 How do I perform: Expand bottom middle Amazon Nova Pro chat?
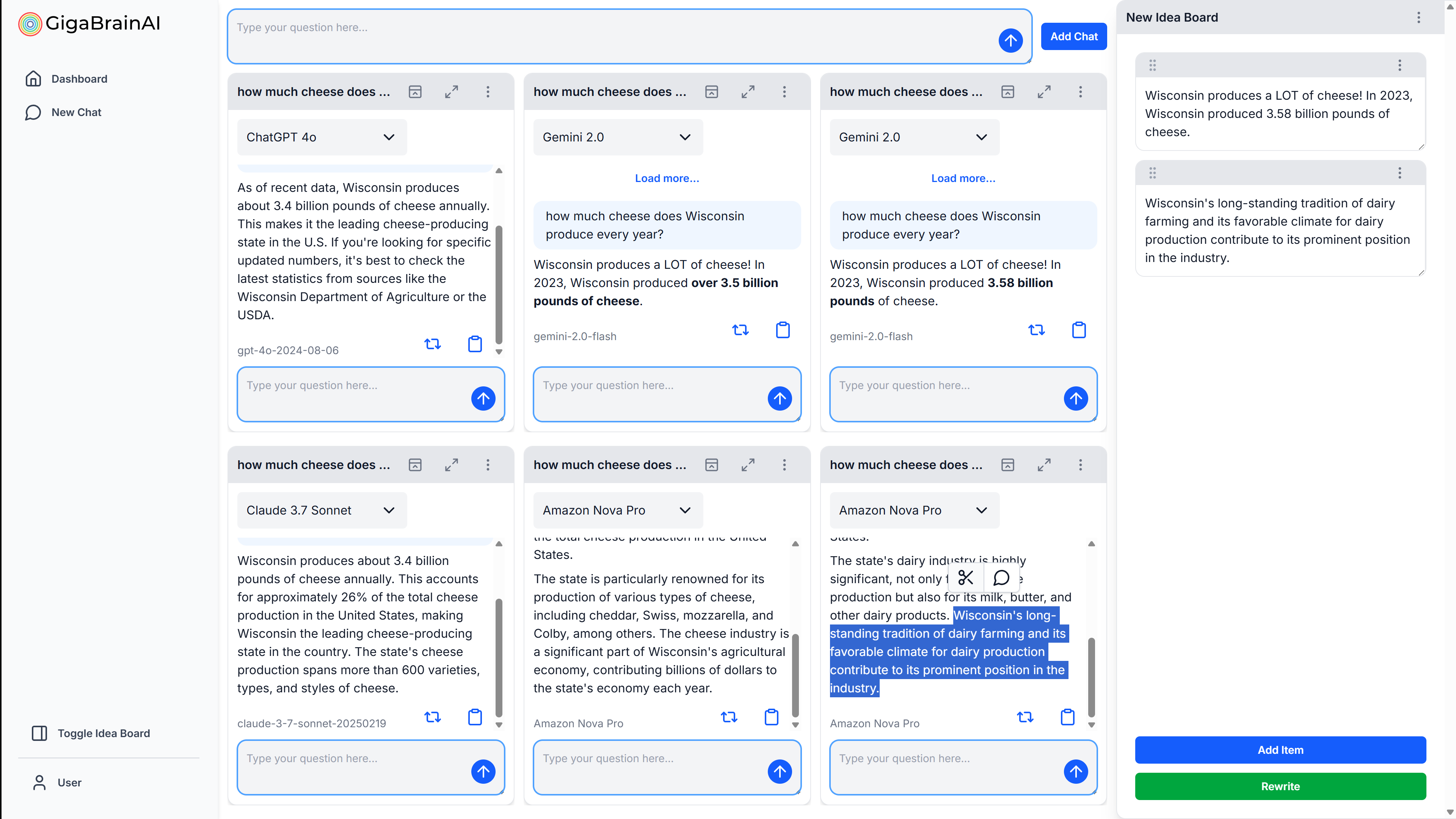pos(748,464)
